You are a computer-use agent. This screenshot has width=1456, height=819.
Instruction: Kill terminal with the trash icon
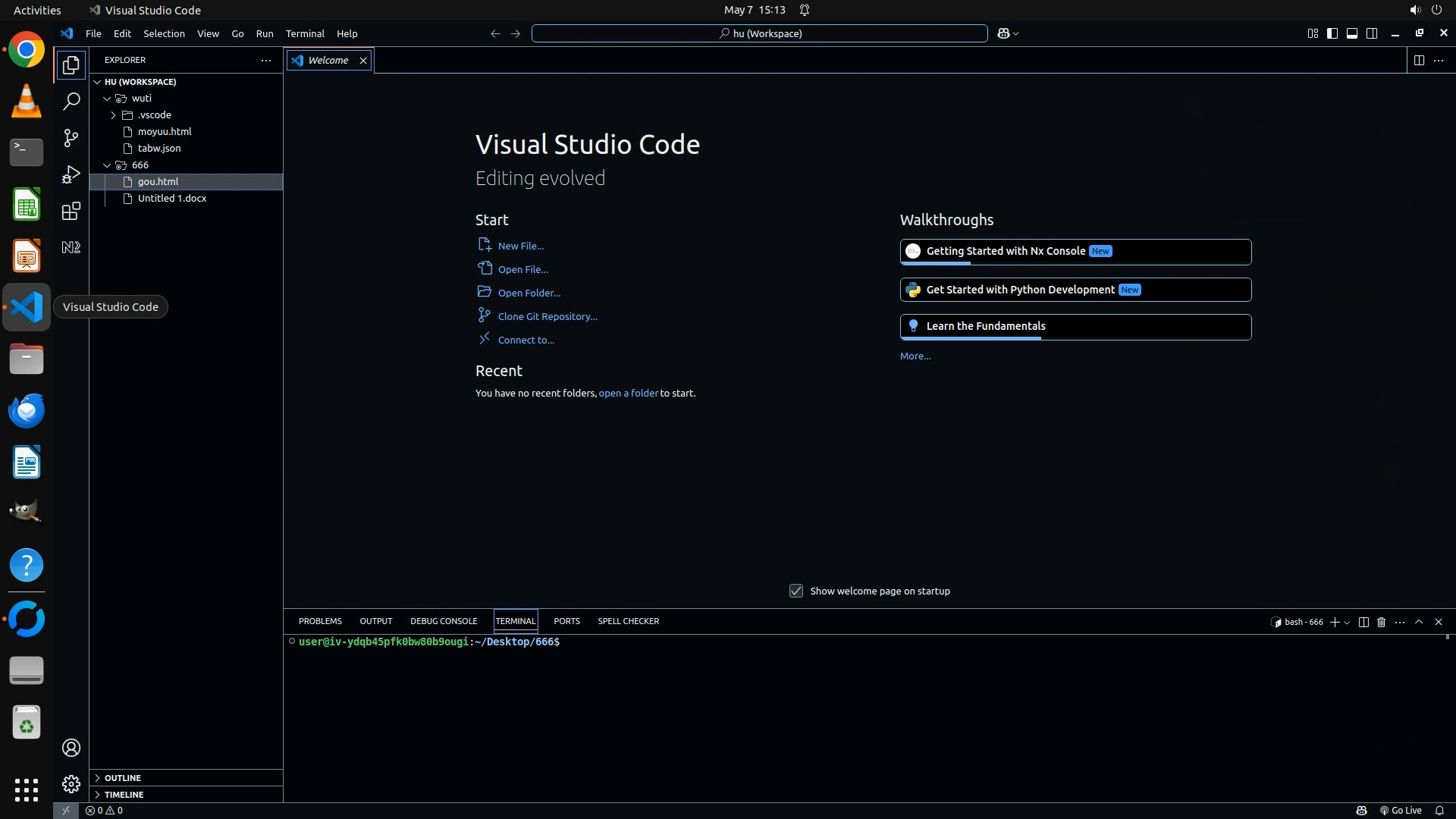coord(1381,622)
